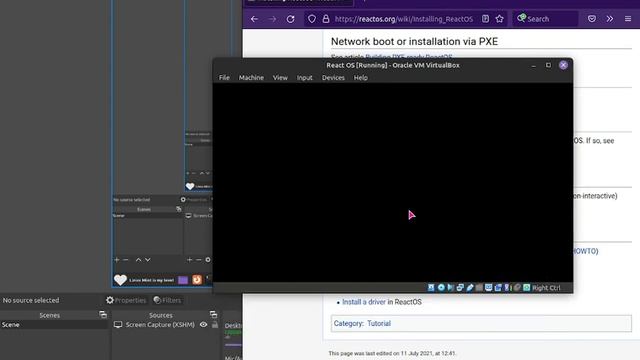
Task: Click the OBS Sources panel header
Action: pos(161,315)
